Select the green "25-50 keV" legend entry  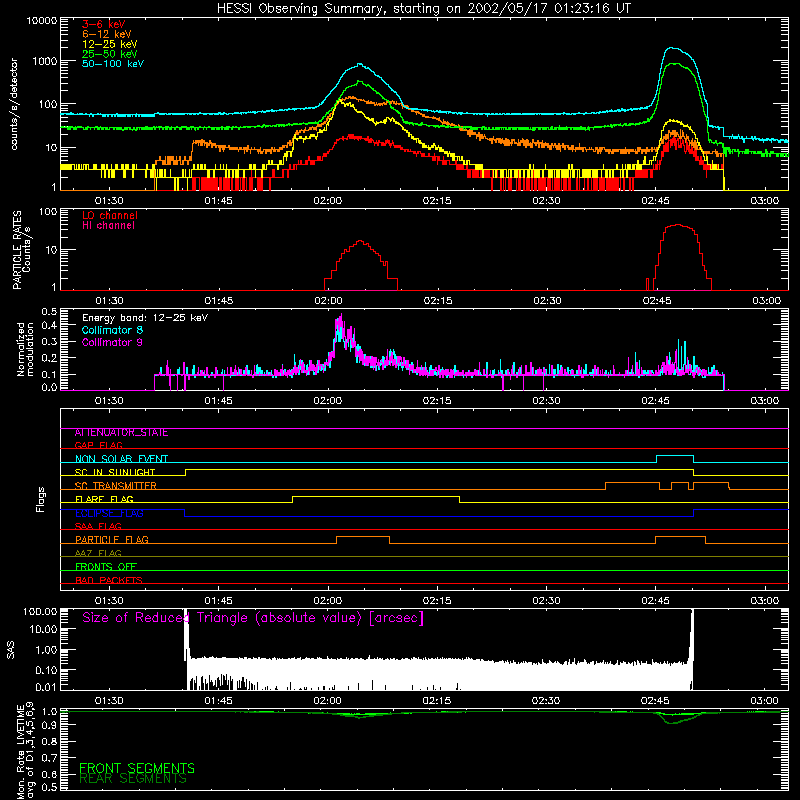coord(110,54)
